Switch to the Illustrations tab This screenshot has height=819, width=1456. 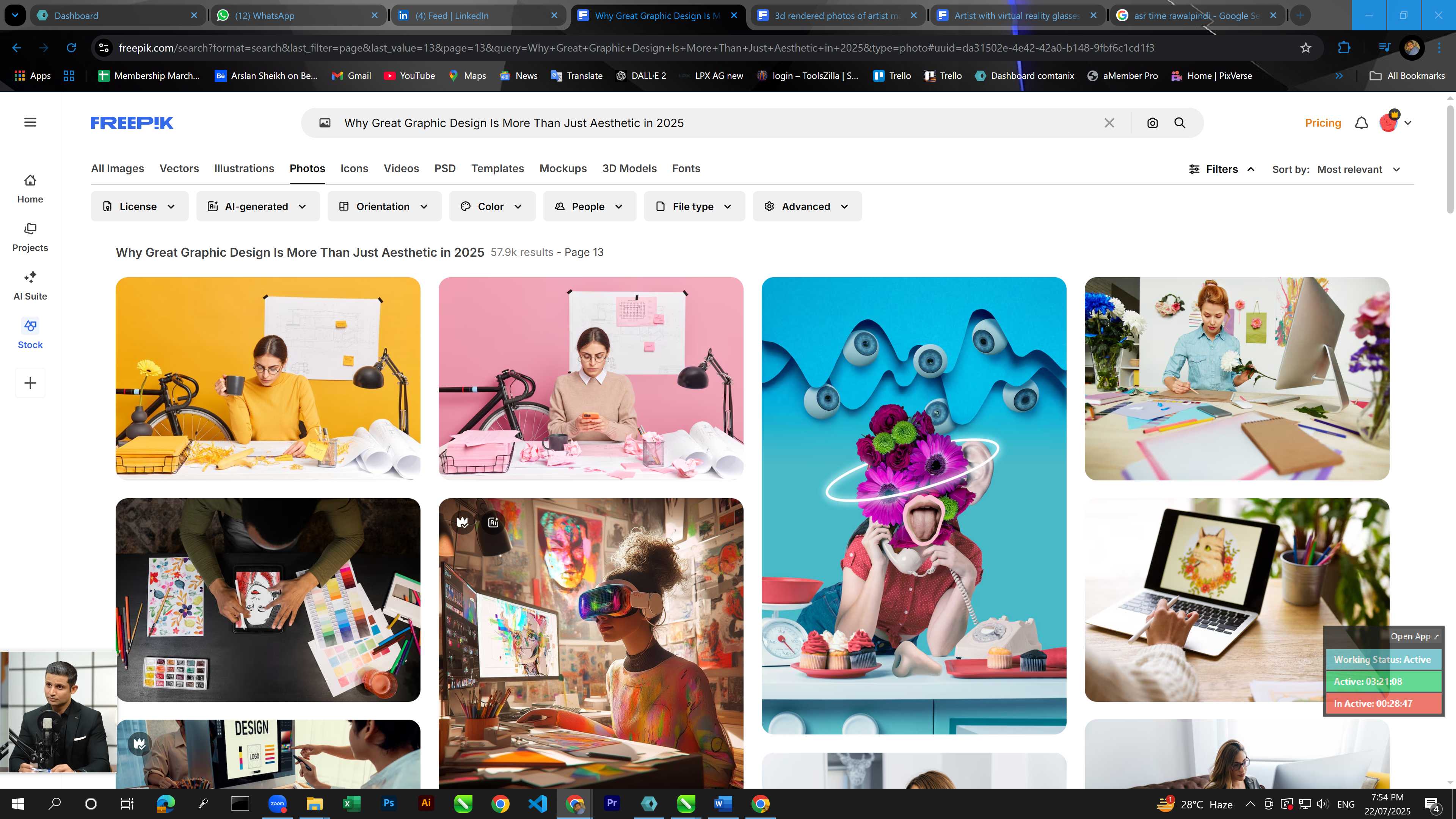[x=244, y=168]
